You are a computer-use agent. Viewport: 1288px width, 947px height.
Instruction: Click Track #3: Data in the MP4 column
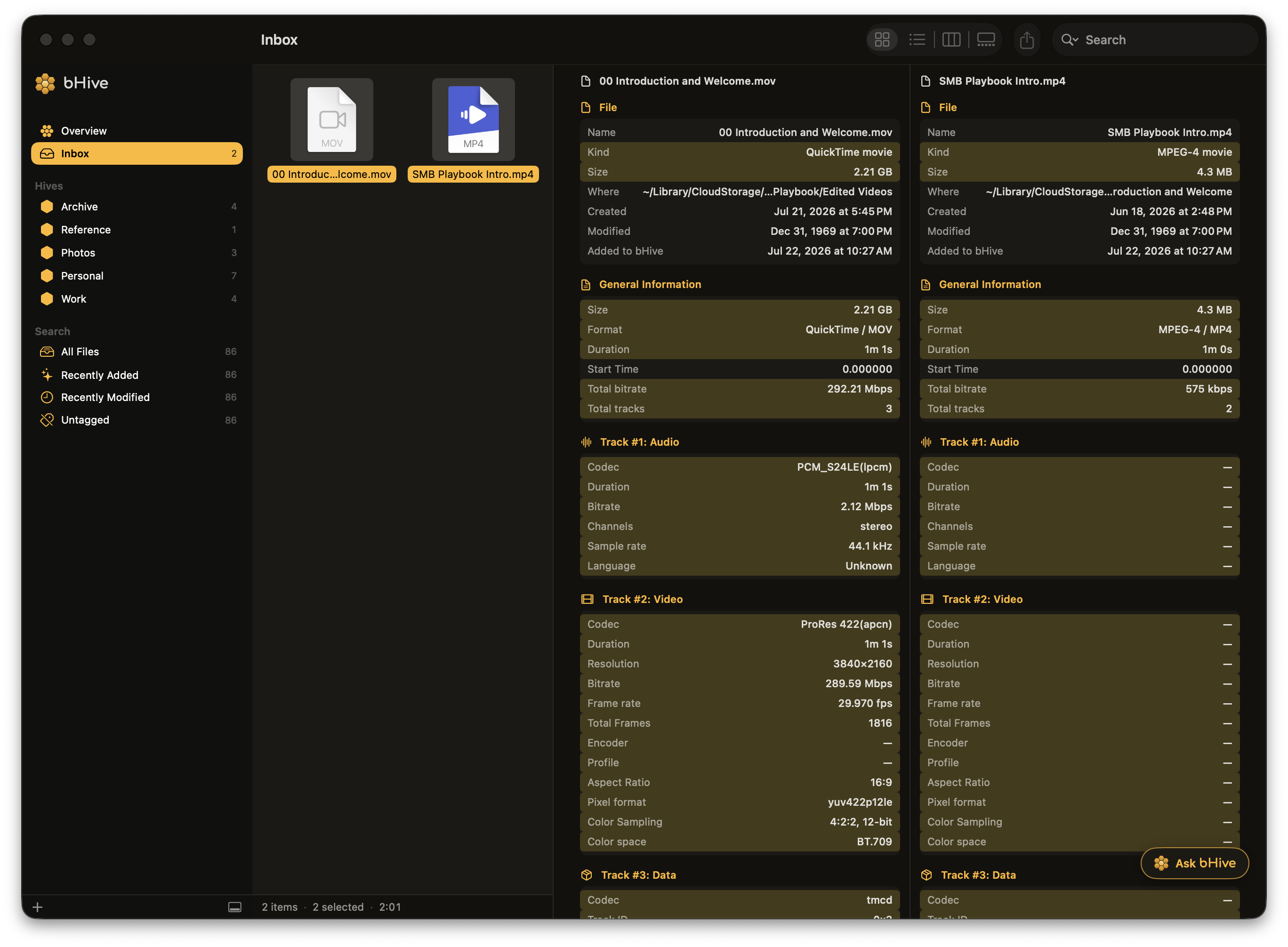[978, 875]
